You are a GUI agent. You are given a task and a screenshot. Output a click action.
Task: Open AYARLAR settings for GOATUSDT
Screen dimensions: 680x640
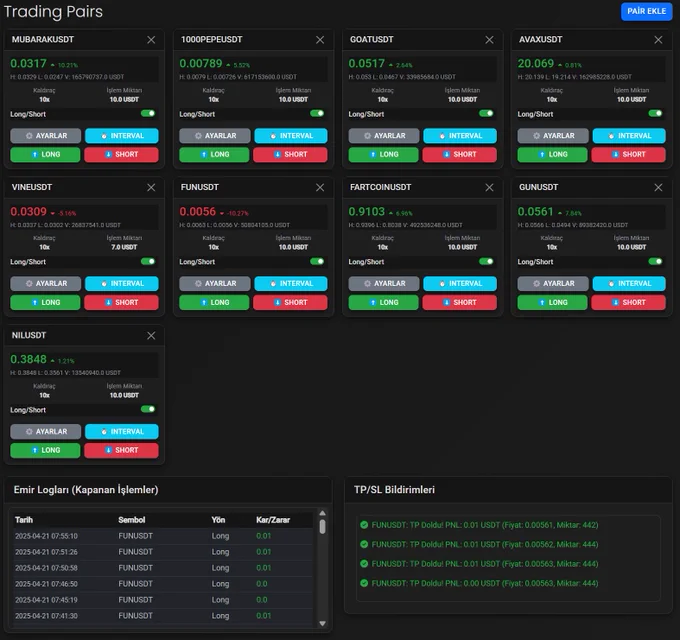click(384, 136)
